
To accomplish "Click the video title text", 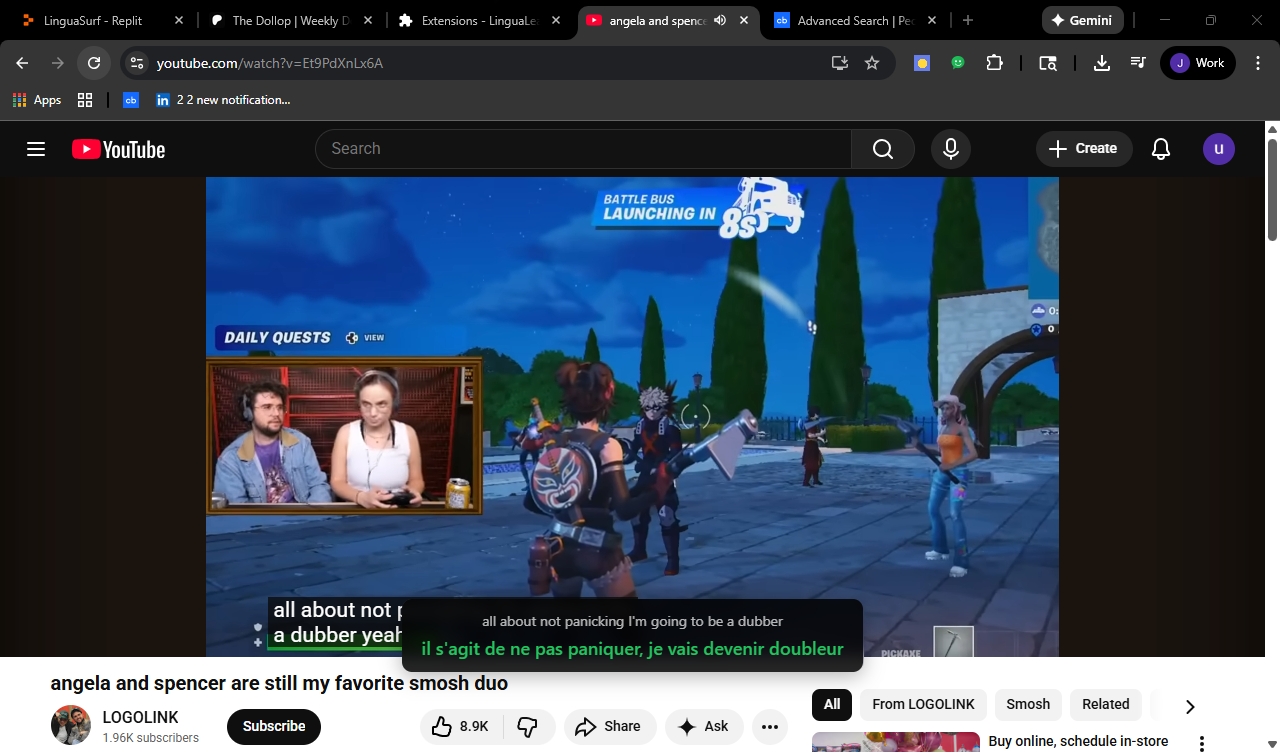I will (279, 683).
